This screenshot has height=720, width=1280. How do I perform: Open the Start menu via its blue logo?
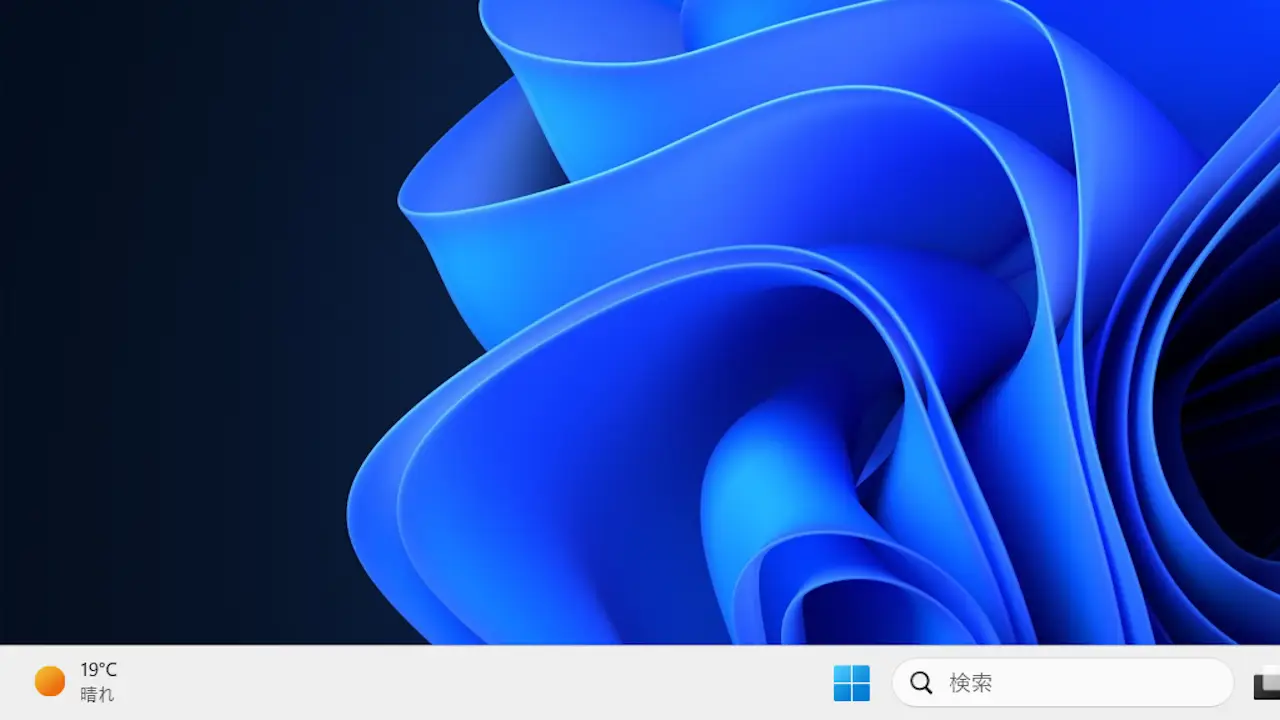click(851, 683)
